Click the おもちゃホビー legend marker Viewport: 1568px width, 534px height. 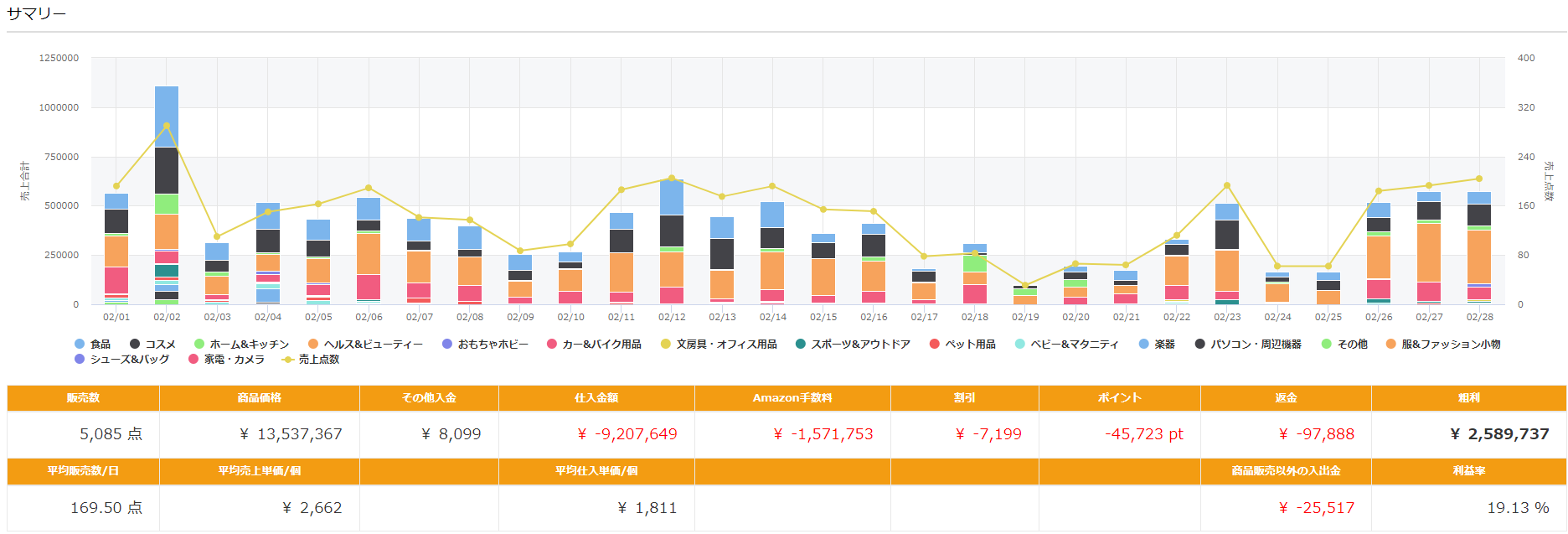pyautogui.click(x=447, y=345)
